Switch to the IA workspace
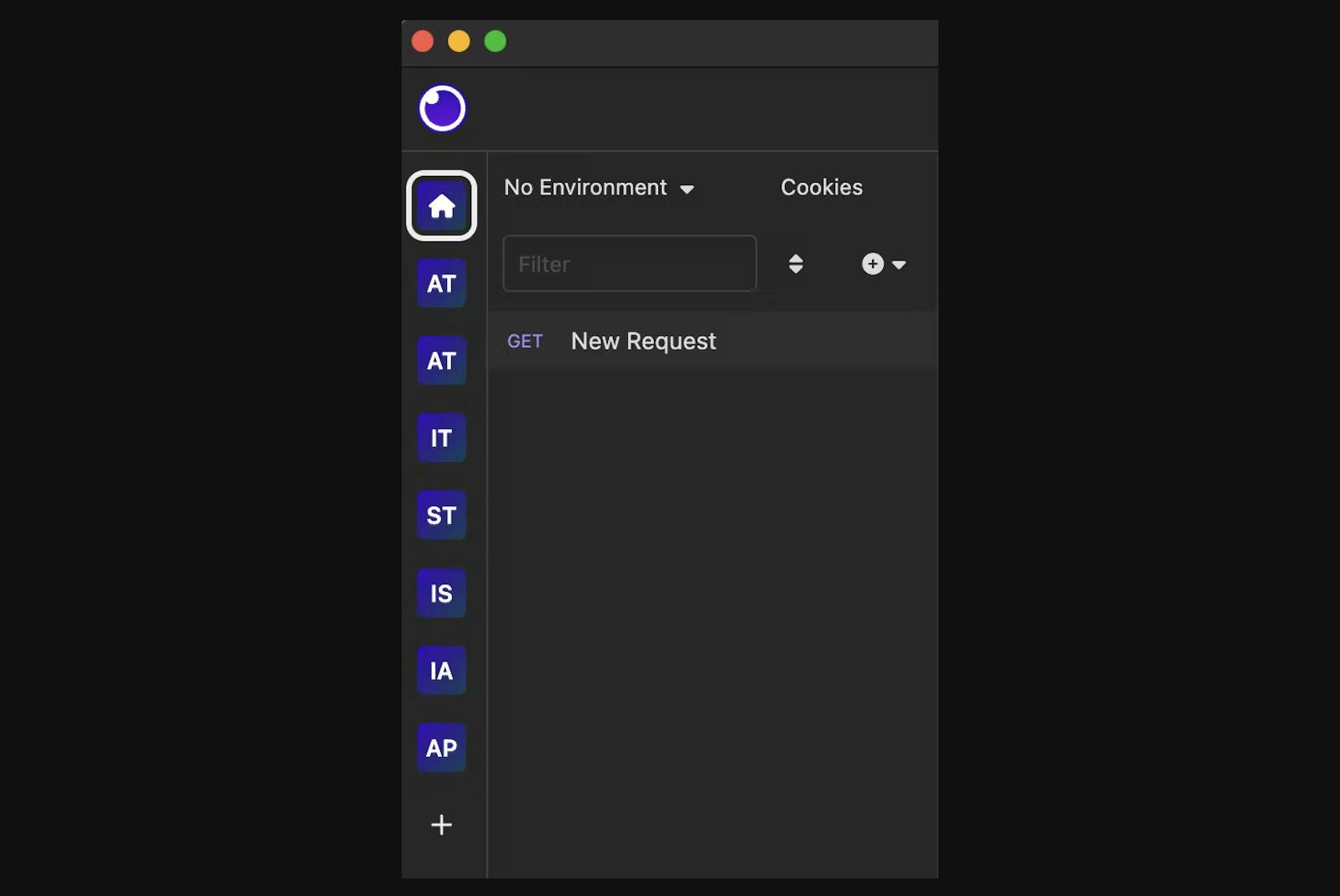This screenshot has height=896, width=1340. coord(442,671)
